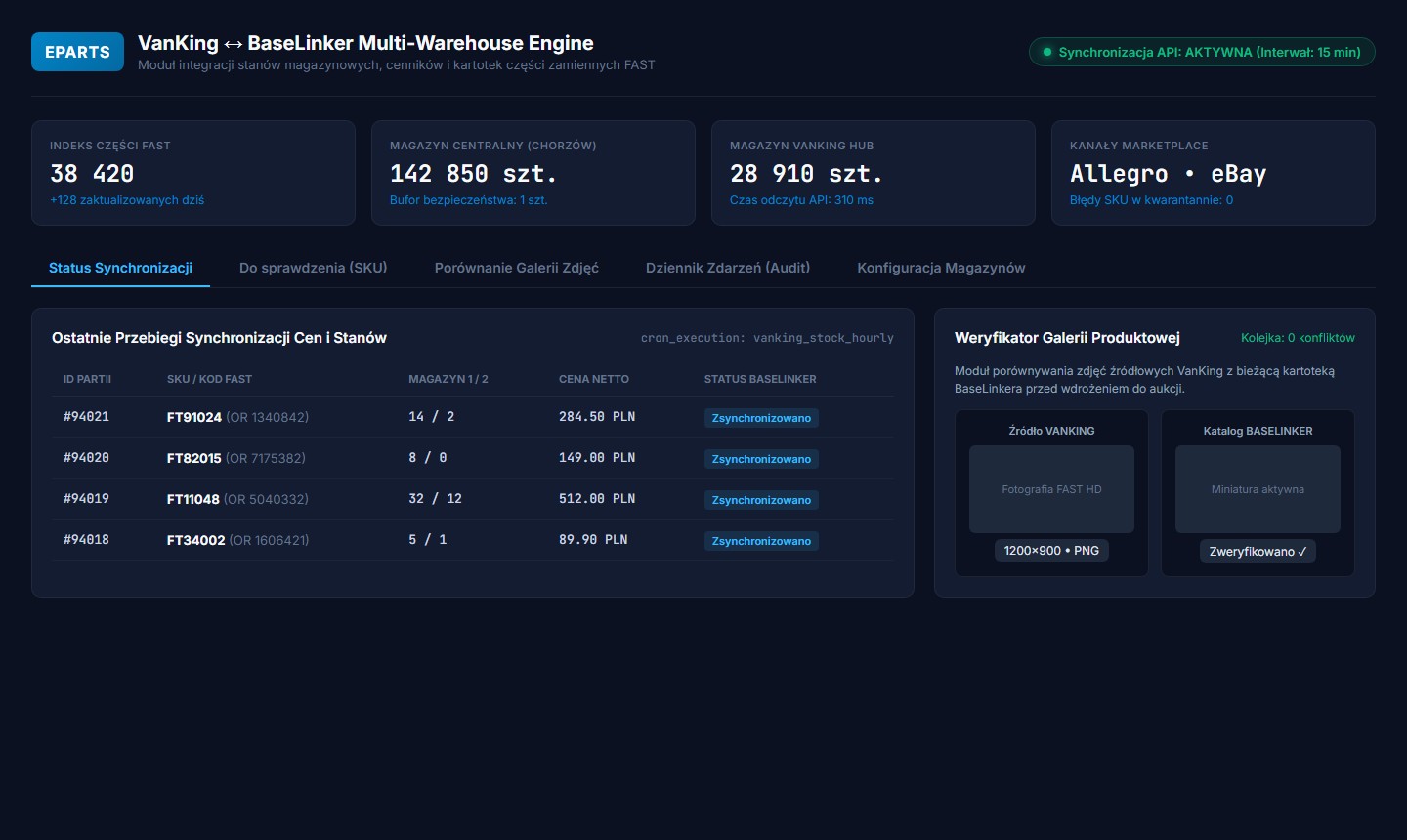Go to Dziennik Zdarzeń (Audit) tab
The image size is (1407, 840).
[x=728, y=268]
